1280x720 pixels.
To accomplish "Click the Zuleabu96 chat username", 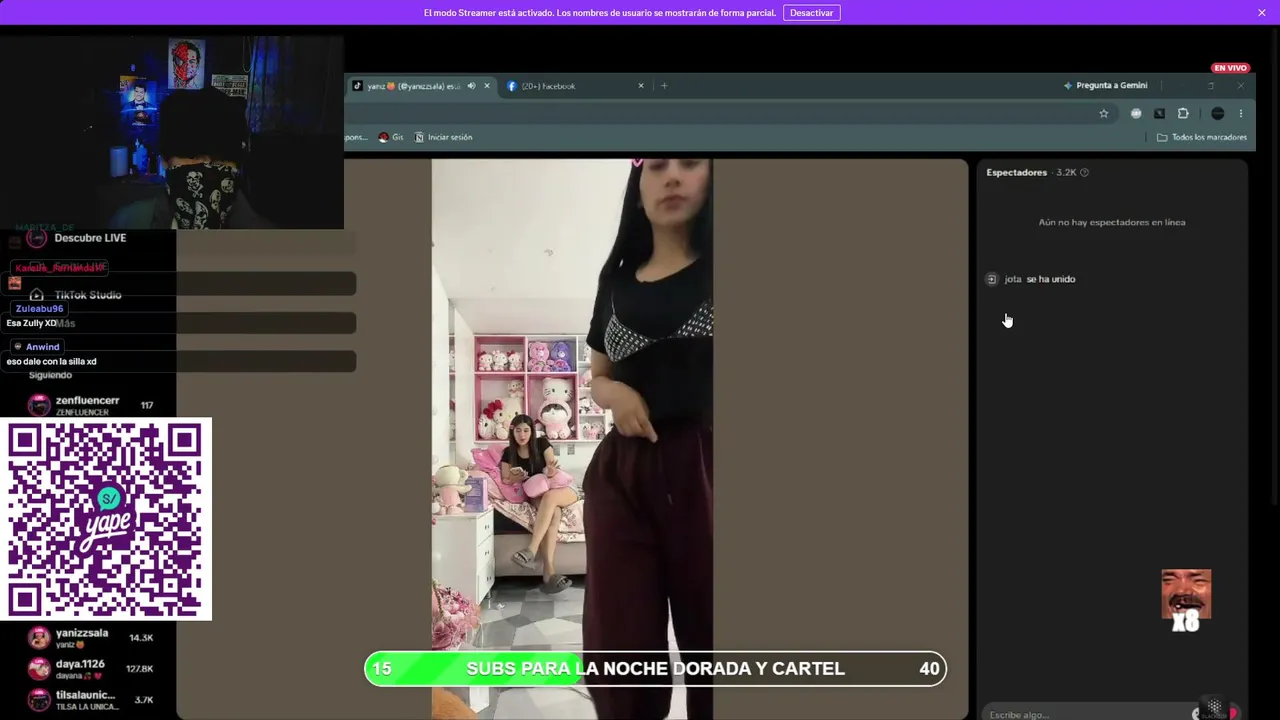I will point(39,309).
